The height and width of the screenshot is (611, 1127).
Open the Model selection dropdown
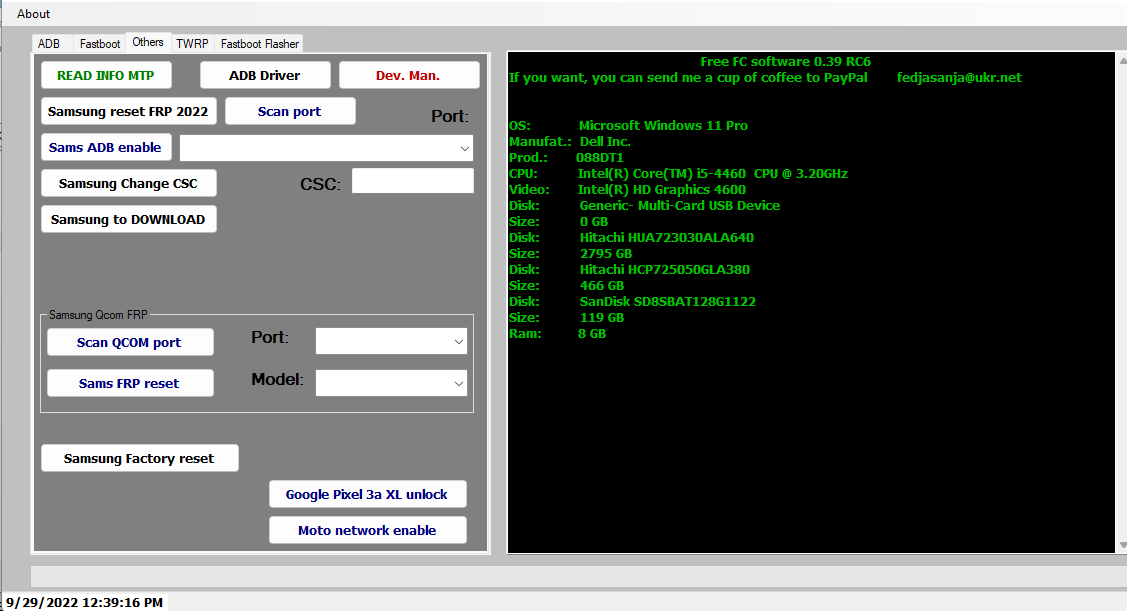[x=459, y=382]
